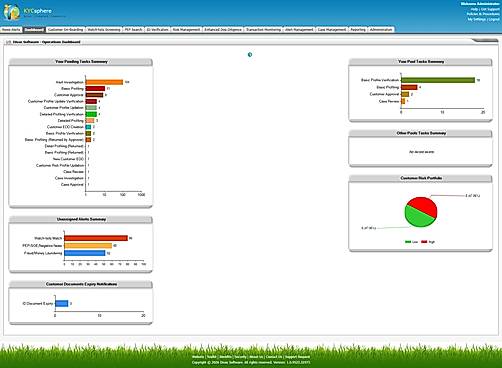Open the Contact Us footer link
502x368 pixels.
click(x=273, y=357)
